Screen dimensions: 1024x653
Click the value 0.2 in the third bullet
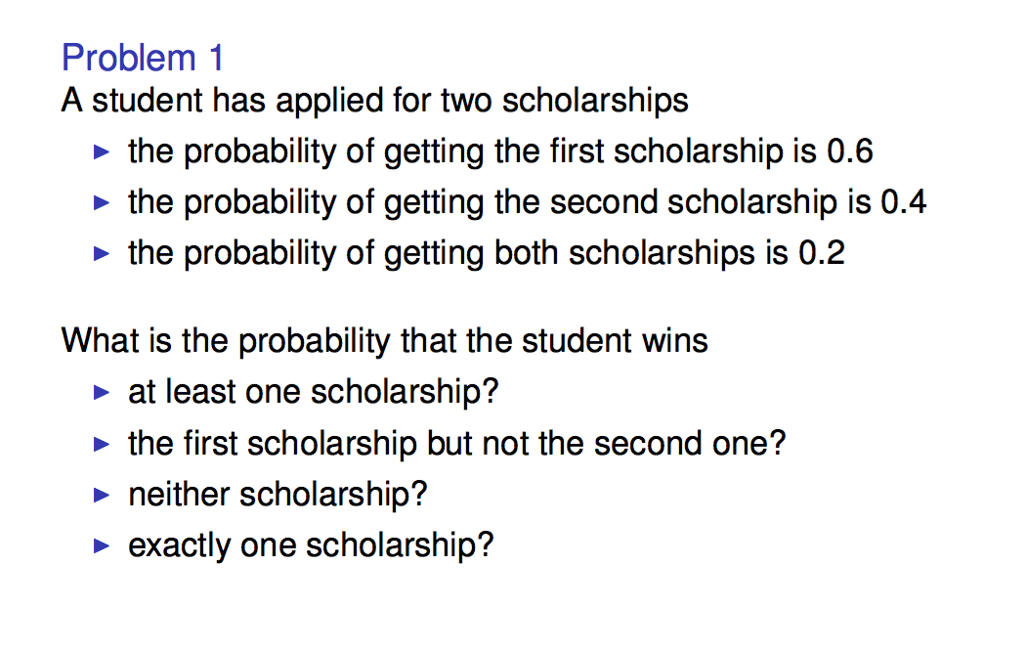click(822, 253)
